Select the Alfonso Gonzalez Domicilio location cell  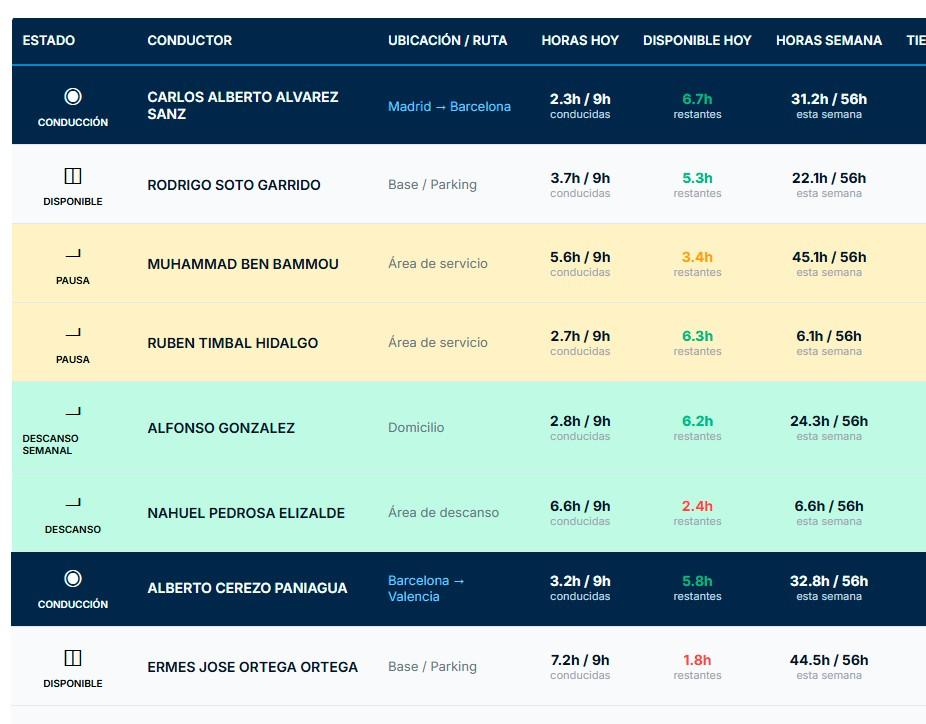pyautogui.click(x=416, y=428)
